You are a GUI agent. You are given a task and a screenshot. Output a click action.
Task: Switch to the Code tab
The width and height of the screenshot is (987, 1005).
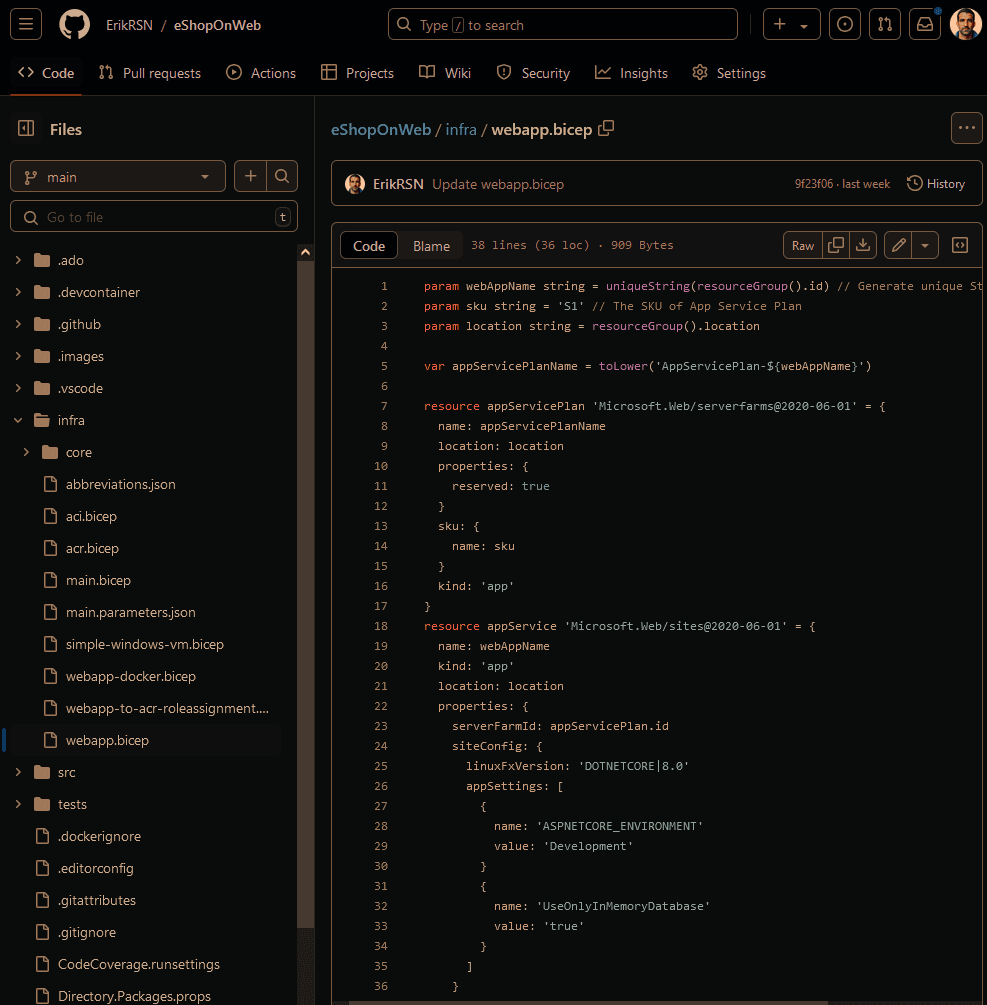point(46,73)
